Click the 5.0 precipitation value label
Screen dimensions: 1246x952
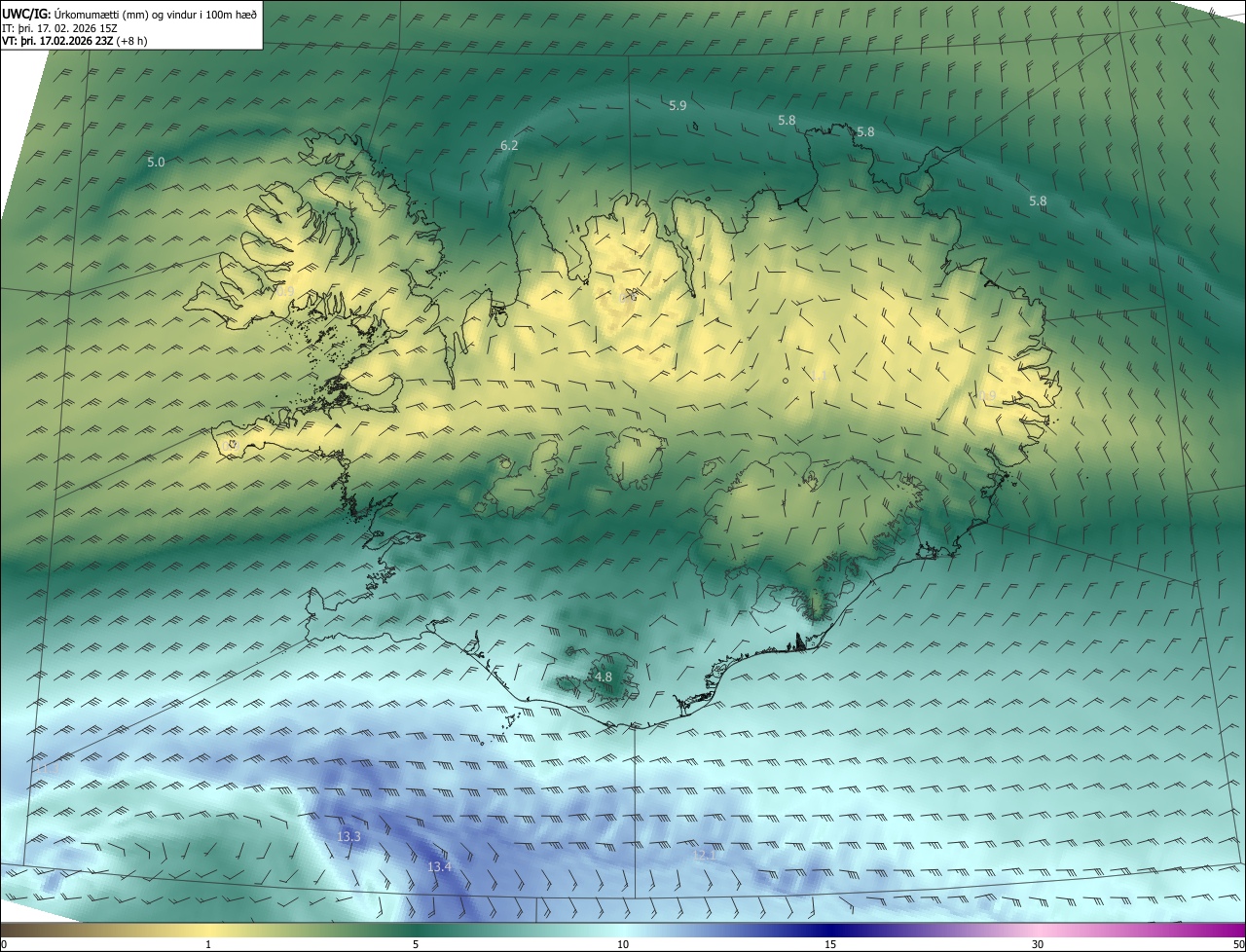pos(156,163)
